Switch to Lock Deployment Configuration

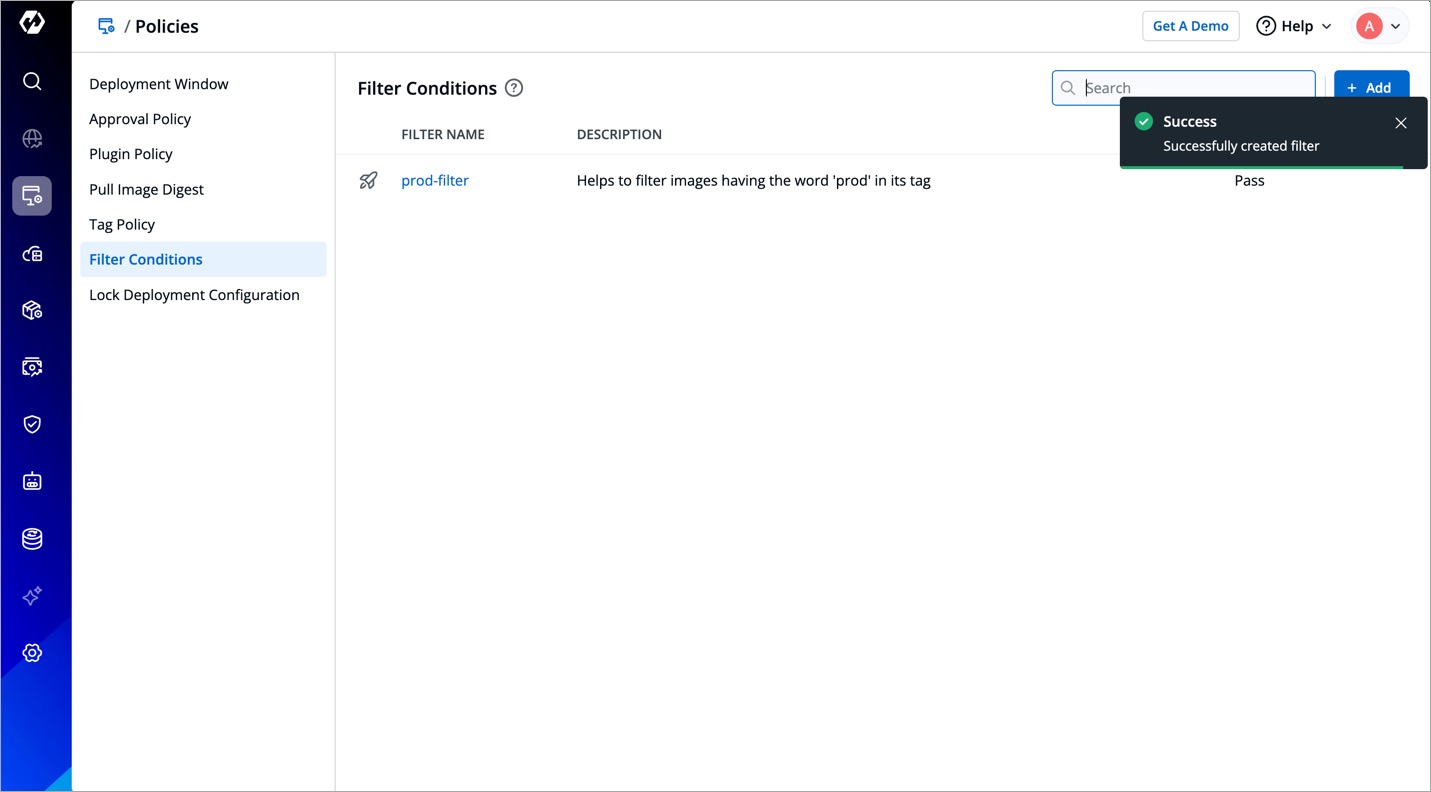[194, 295]
